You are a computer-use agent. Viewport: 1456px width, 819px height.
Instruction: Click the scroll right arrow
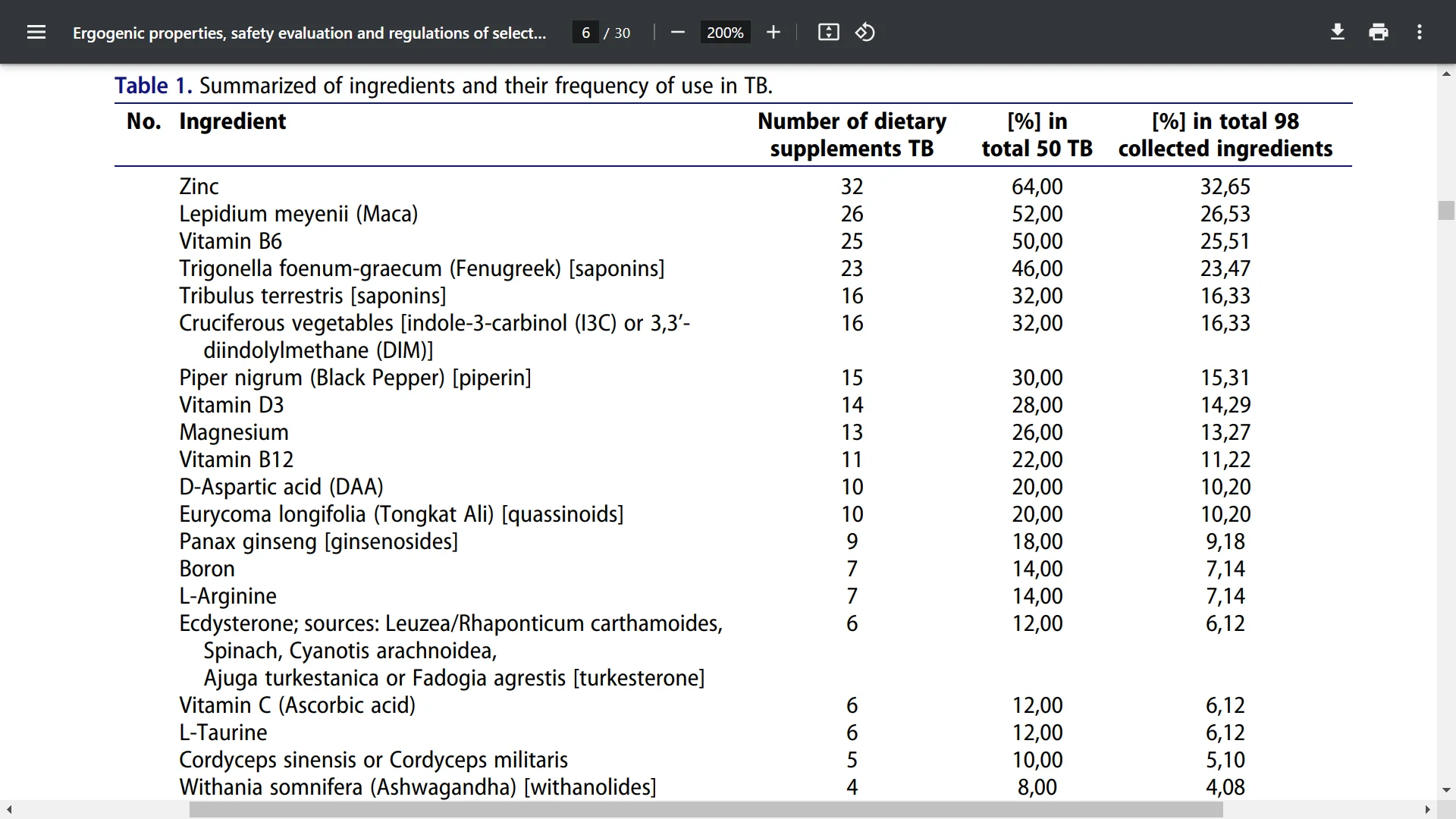tap(1427, 810)
